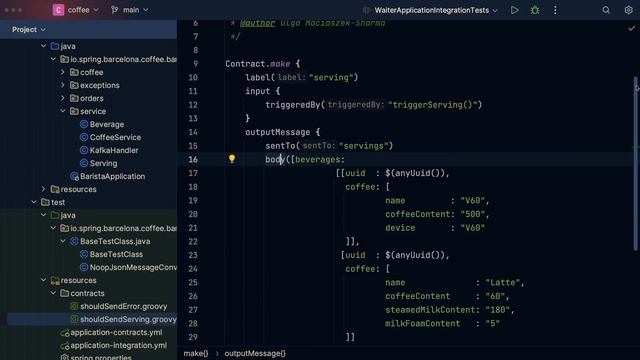Collapse the main java folder

[44, 46]
